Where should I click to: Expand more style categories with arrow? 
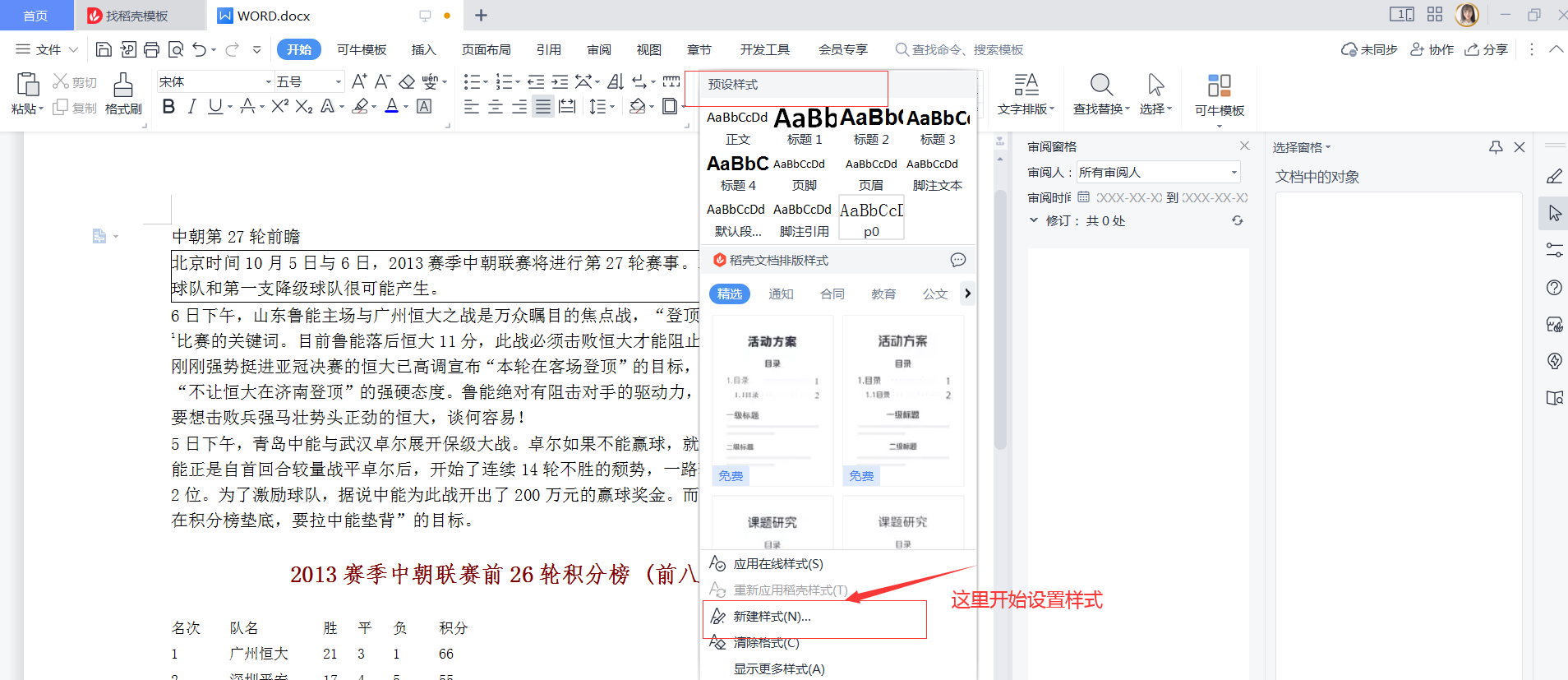click(967, 294)
